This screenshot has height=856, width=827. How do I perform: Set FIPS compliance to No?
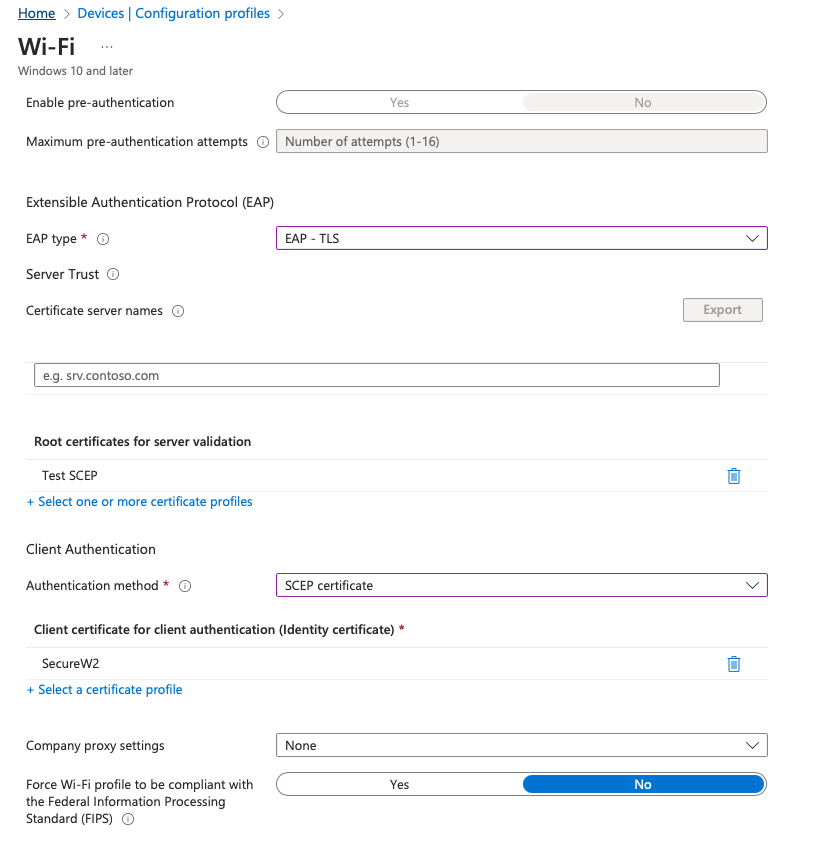click(643, 784)
